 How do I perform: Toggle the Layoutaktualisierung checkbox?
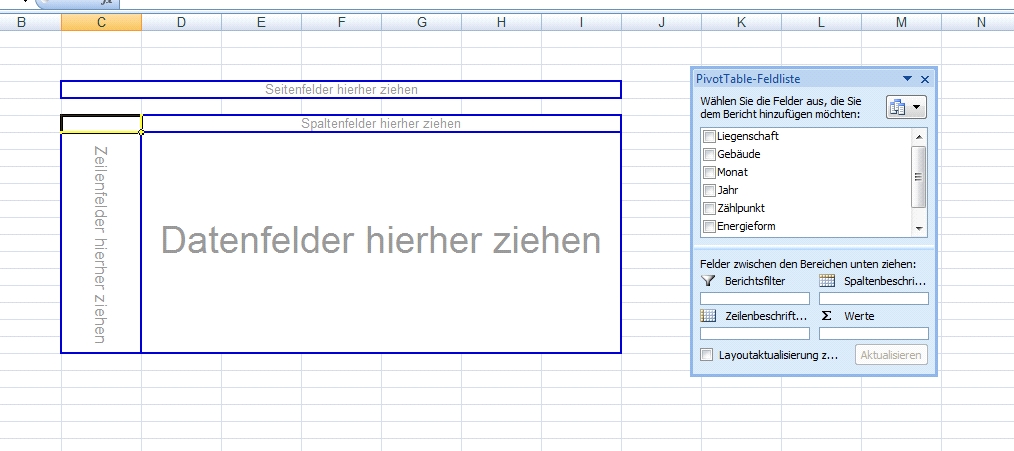pos(707,355)
